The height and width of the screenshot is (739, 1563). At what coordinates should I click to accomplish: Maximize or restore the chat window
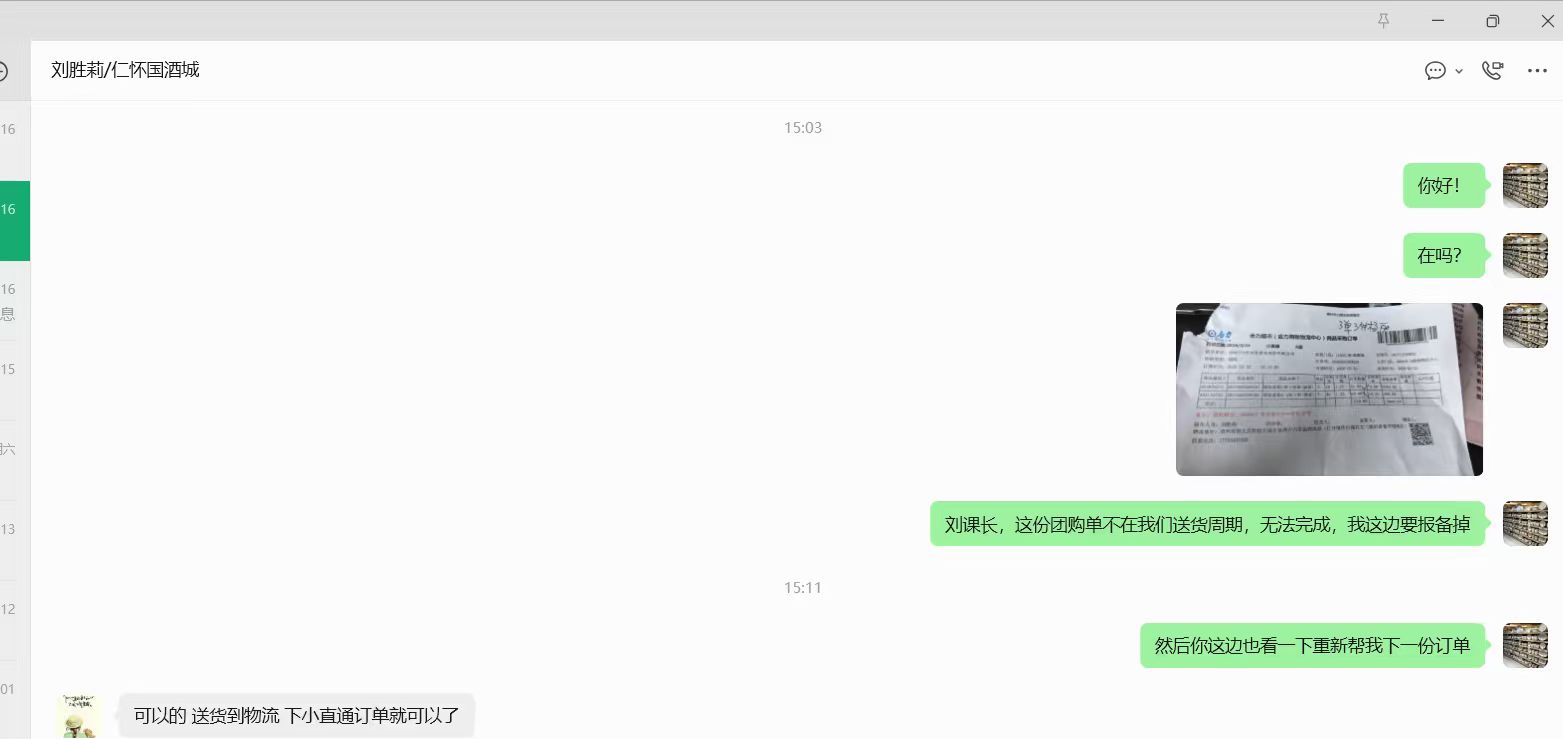(1492, 20)
